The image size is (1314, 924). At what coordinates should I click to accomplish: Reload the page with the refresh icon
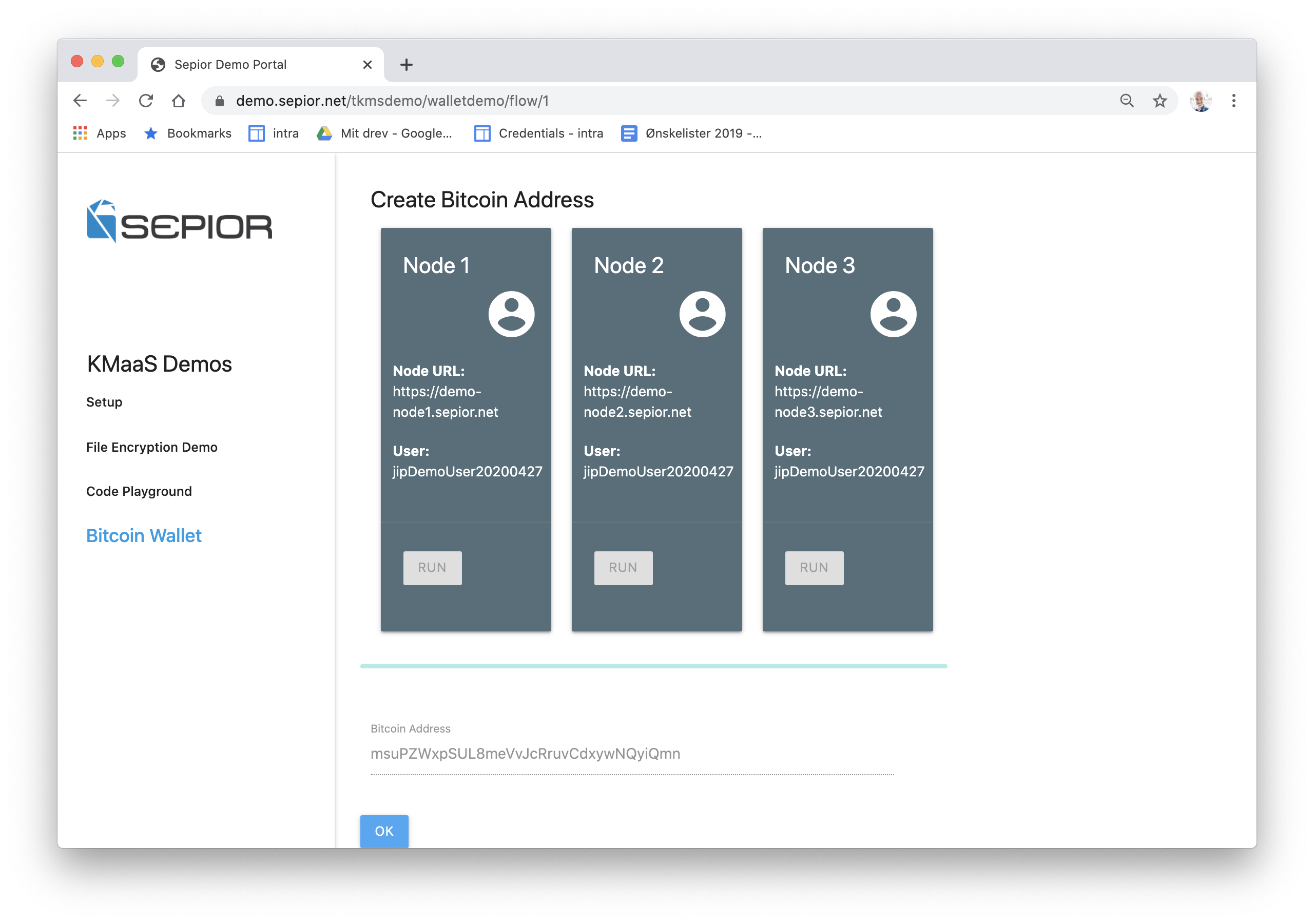point(146,101)
